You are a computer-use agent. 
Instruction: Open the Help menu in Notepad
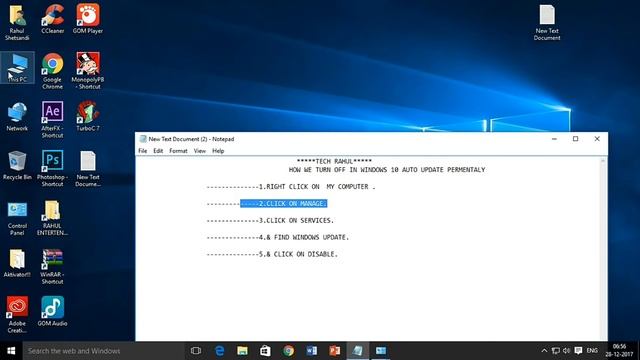[218, 151]
